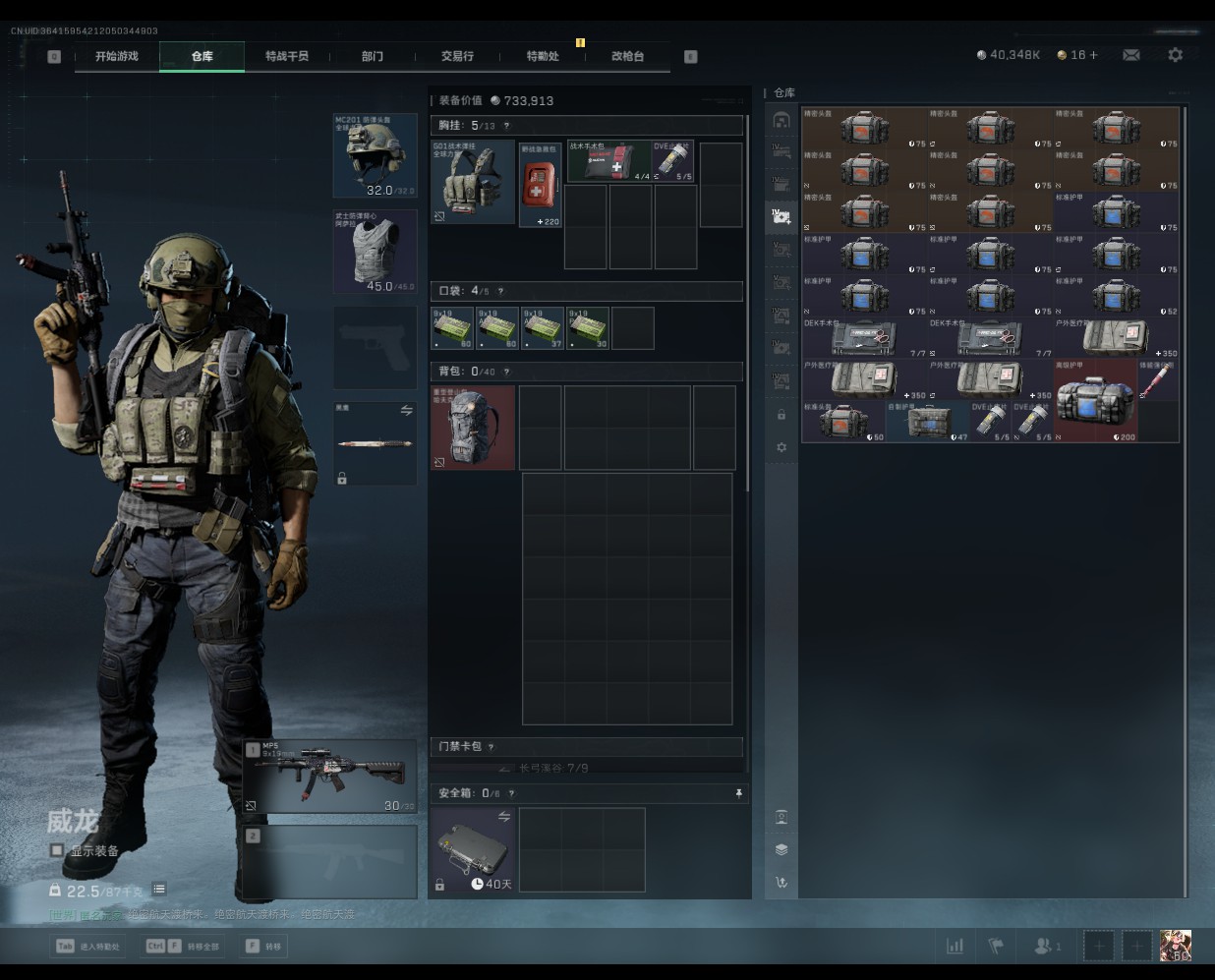Switch to 特勤处 tab
Screen dimensions: 1215x980
click(543, 56)
